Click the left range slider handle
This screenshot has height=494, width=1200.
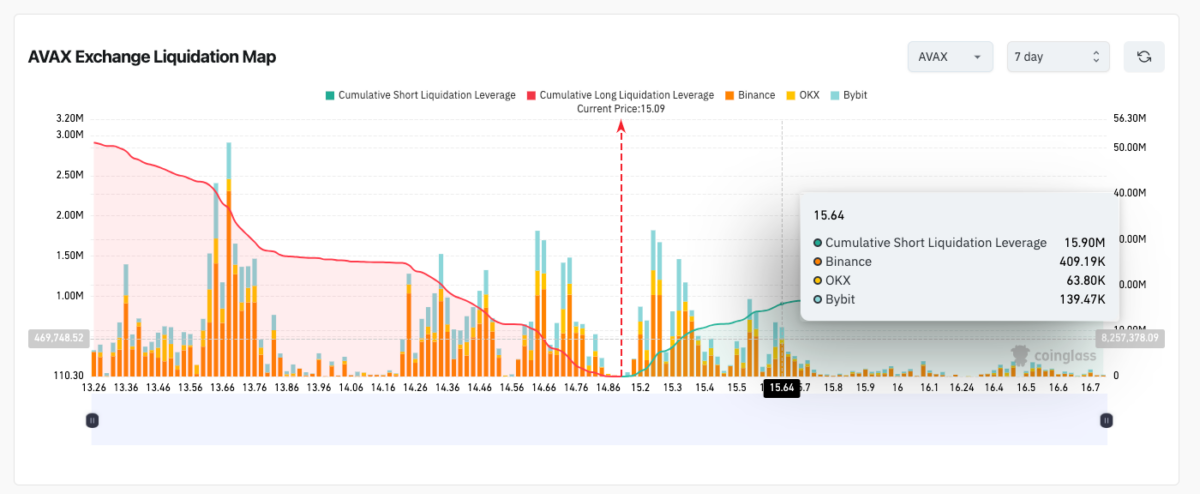[x=92, y=421]
